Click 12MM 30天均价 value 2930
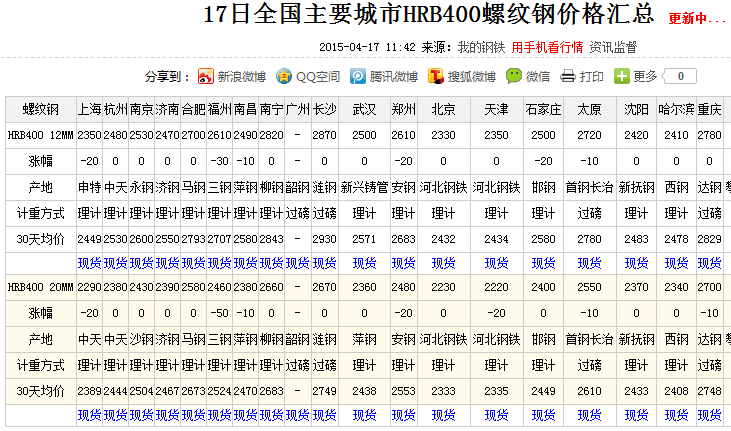Viewport: 731px width, 431px height. (x=324, y=239)
